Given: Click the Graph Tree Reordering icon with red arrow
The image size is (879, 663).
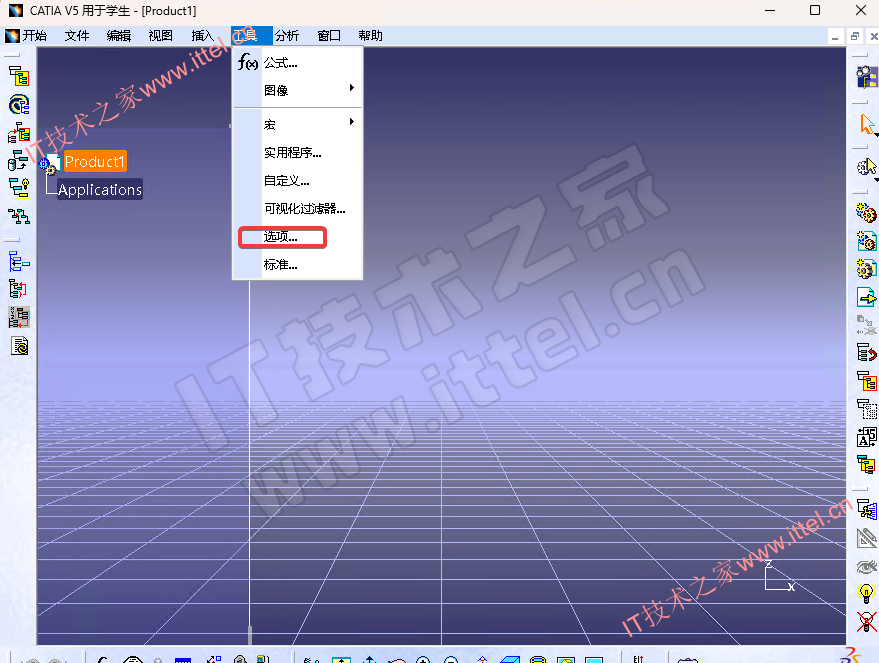Looking at the screenshot, I should pos(867,353).
